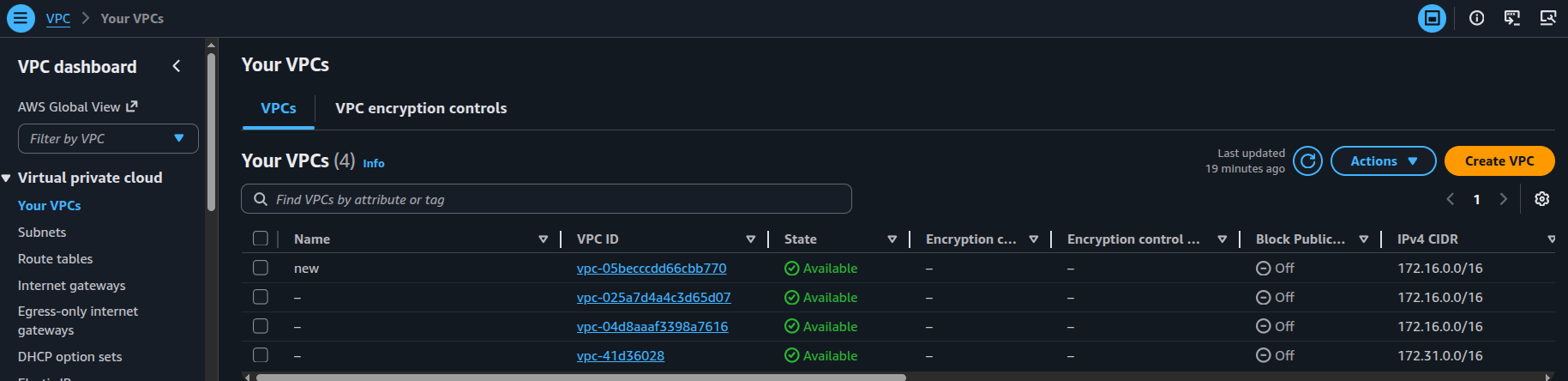Open the info circle icon in header
The height and width of the screenshot is (381, 1568).
click(x=1476, y=18)
